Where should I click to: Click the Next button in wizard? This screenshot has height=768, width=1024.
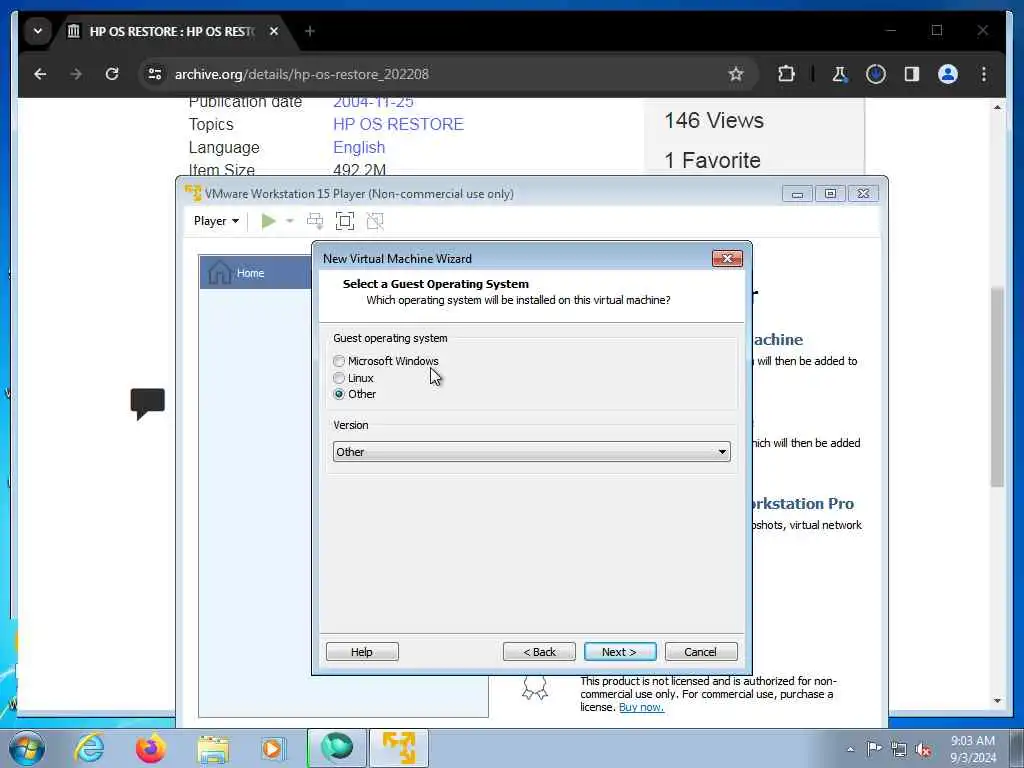(620, 652)
